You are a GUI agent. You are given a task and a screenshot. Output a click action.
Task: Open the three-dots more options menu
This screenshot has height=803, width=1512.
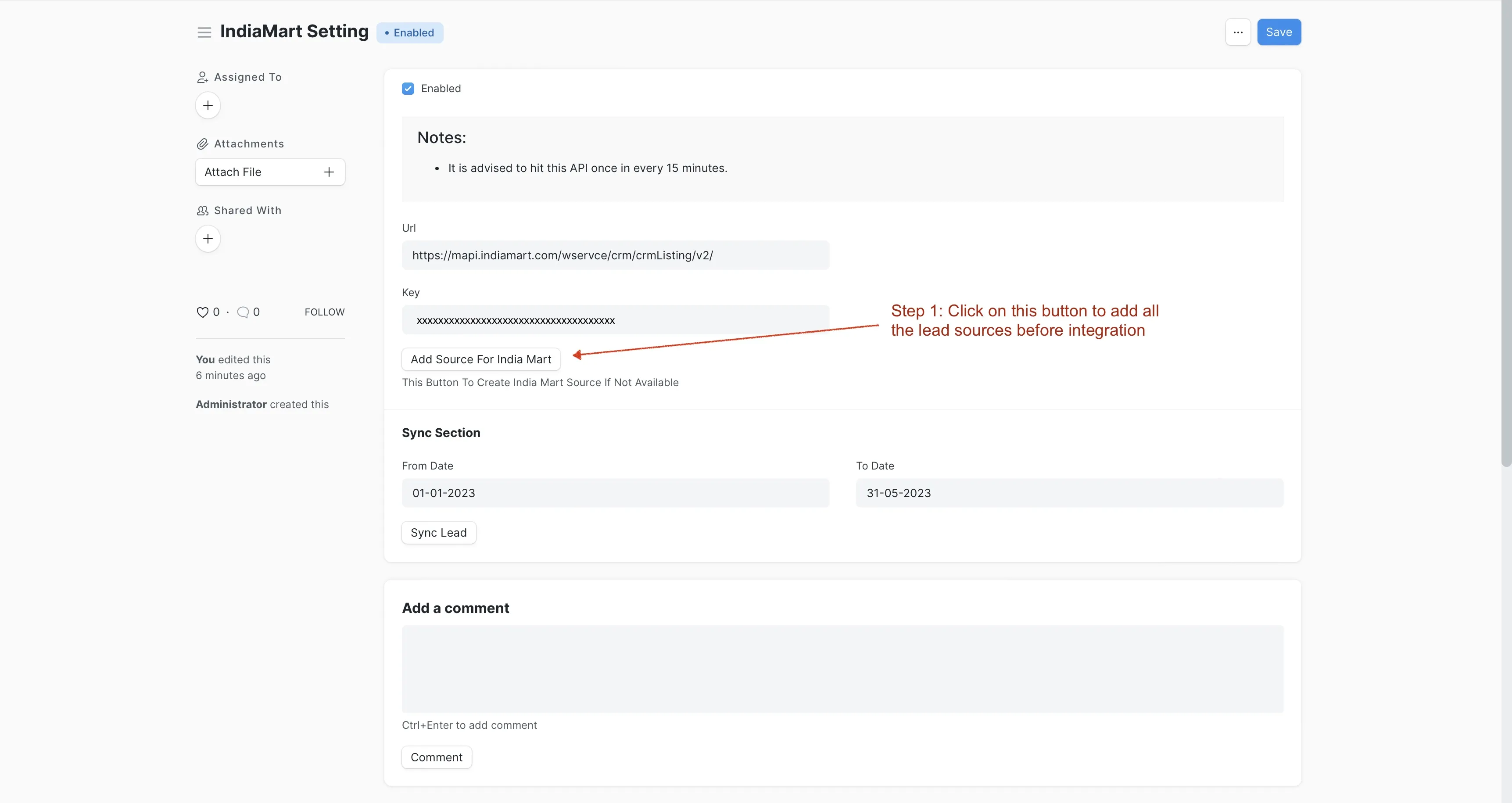(1238, 32)
